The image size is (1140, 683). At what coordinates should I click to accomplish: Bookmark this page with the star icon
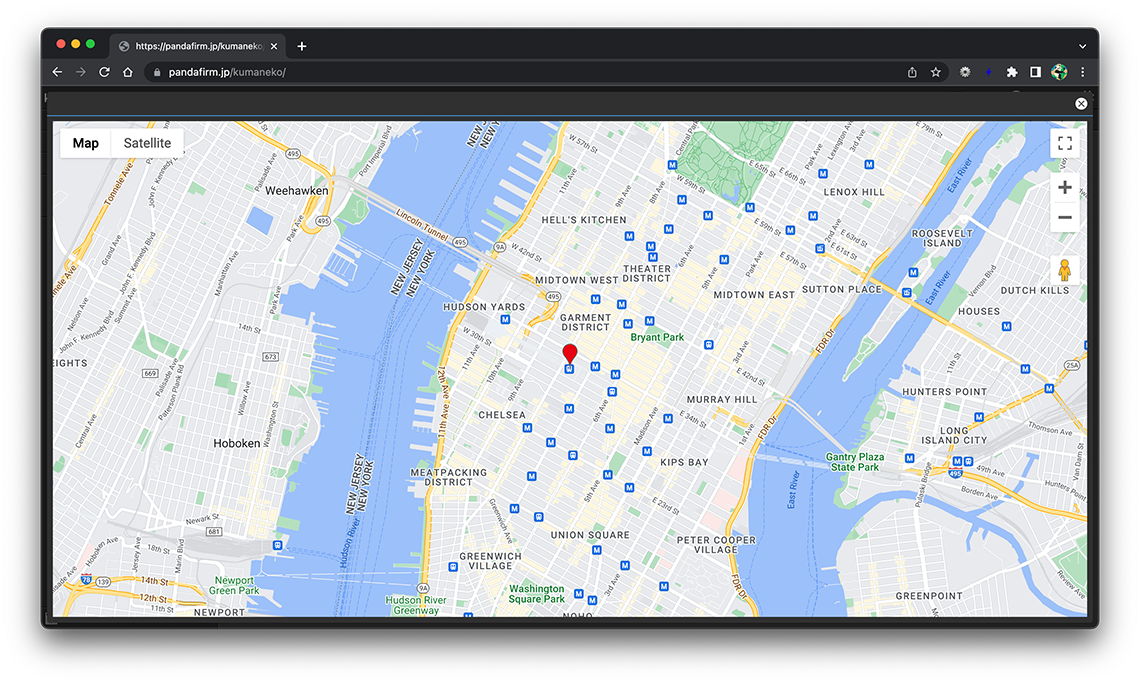point(936,72)
